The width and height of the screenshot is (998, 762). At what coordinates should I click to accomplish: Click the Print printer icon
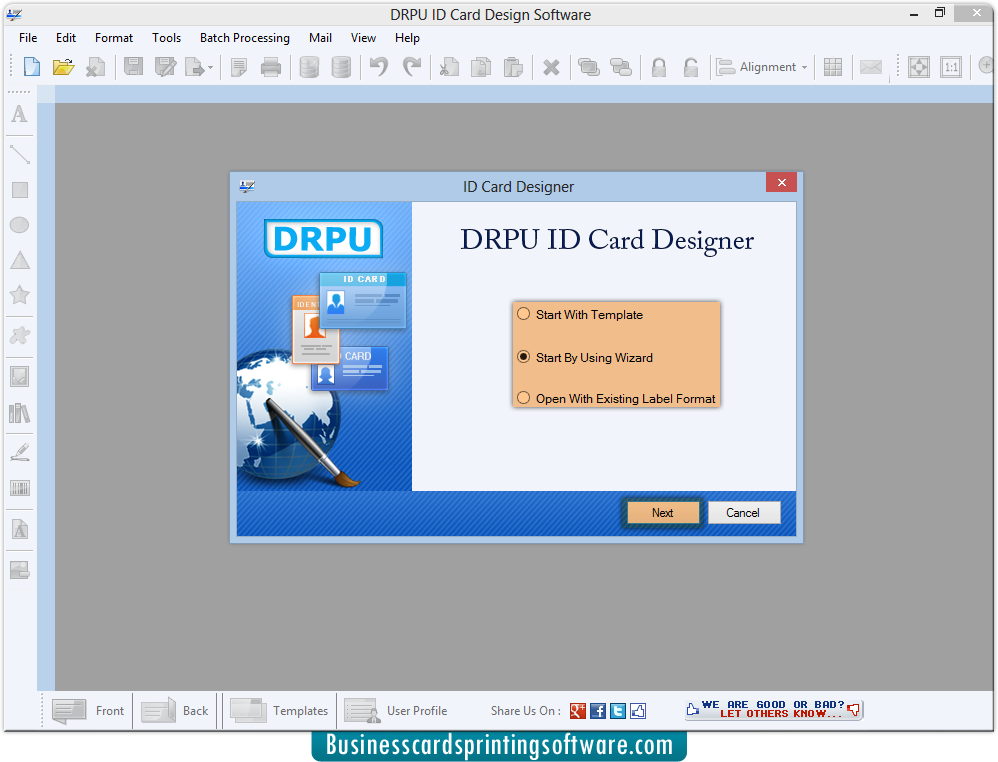pyautogui.click(x=271, y=67)
